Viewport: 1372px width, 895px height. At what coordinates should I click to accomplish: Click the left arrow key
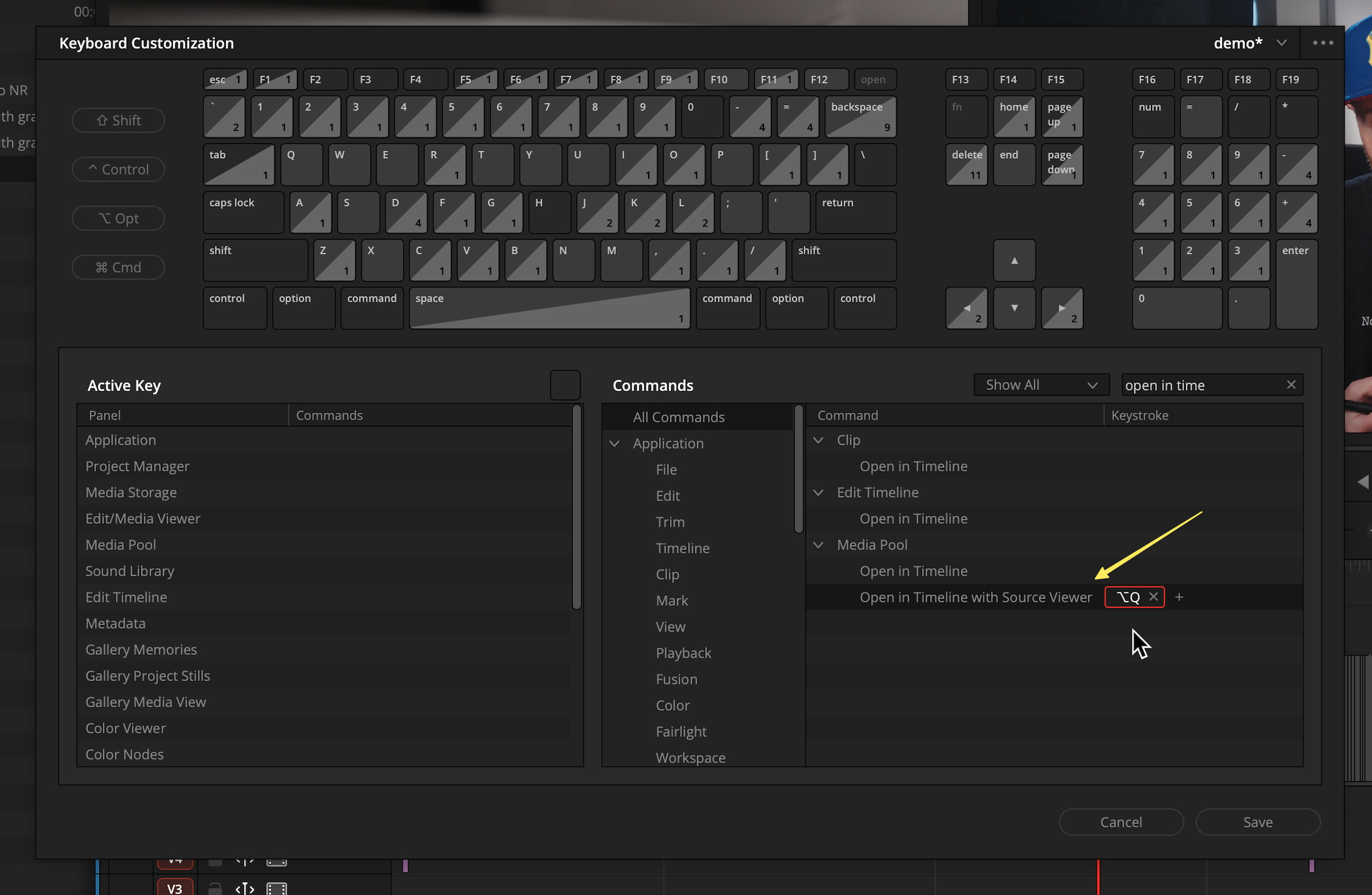tap(966, 308)
